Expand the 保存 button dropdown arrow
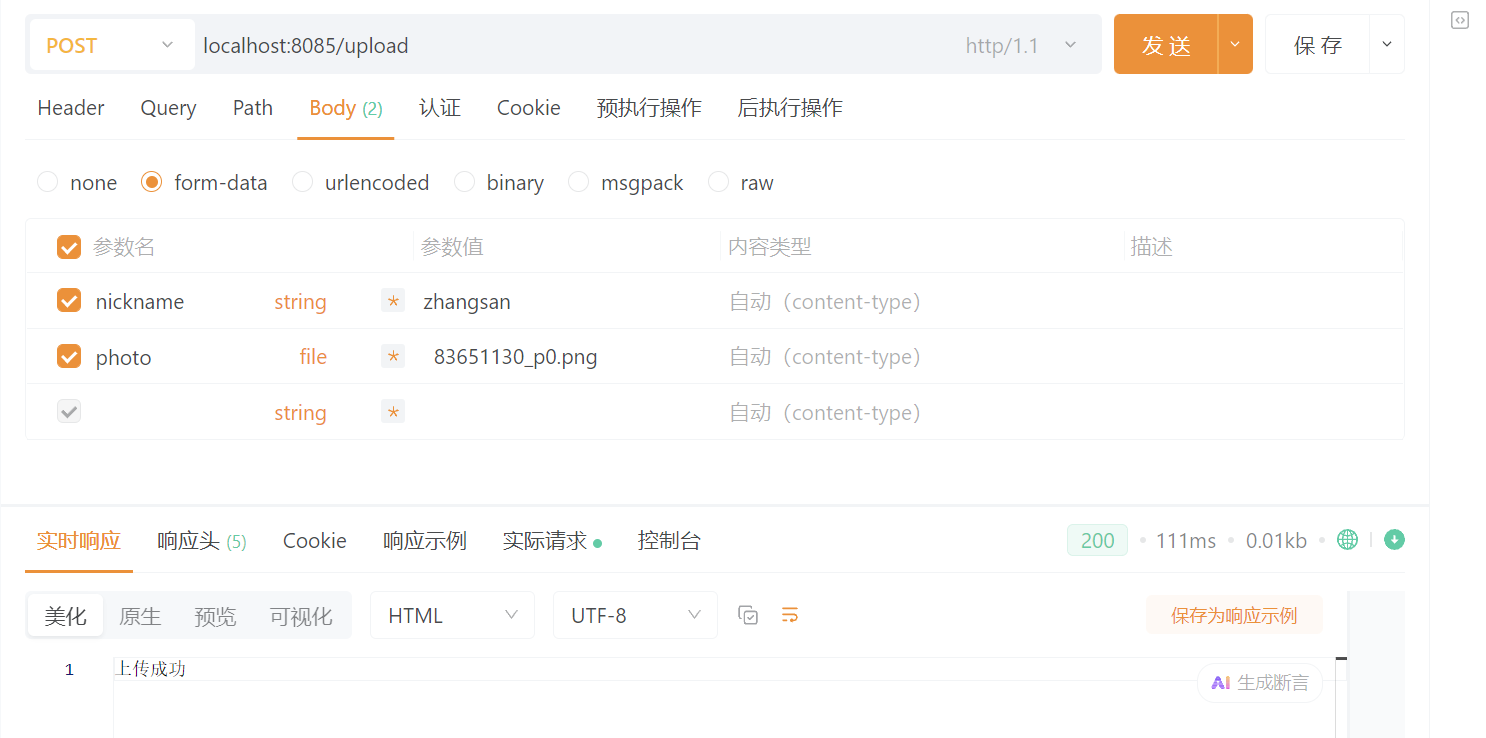This screenshot has width=1486, height=738. (x=1386, y=44)
